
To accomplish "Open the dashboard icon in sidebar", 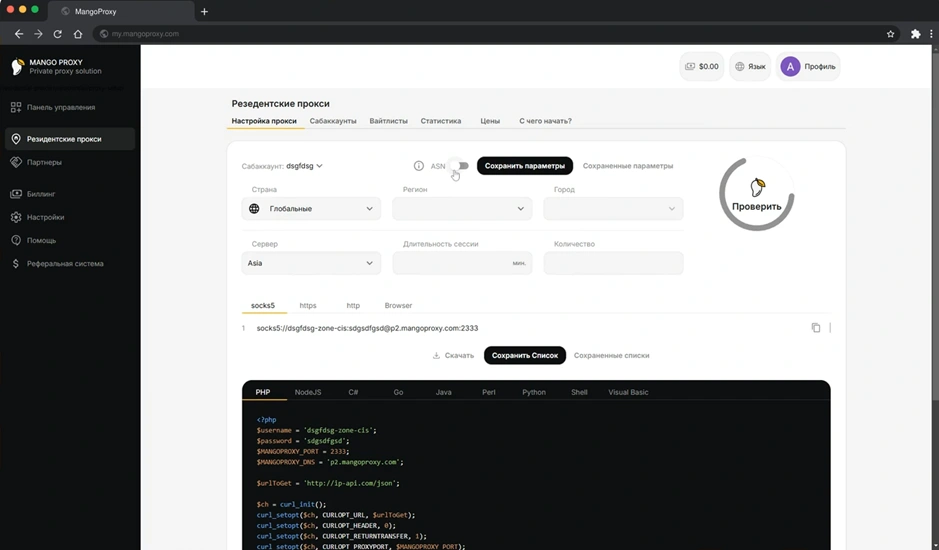I will point(16,107).
